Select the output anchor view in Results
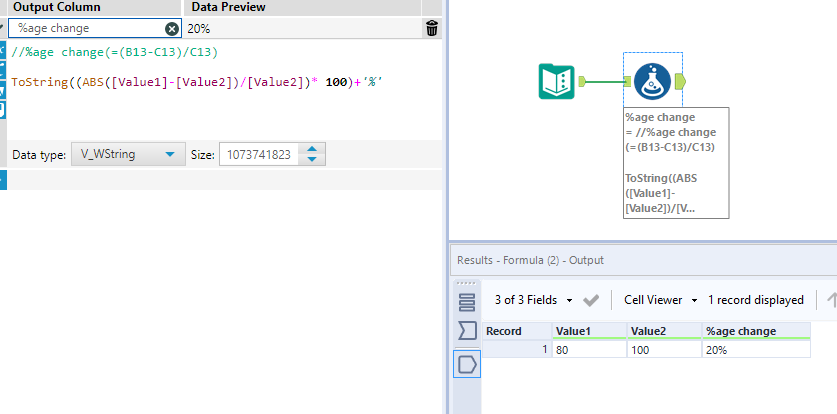This screenshot has width=837, height=414. [x=467, y=364]
